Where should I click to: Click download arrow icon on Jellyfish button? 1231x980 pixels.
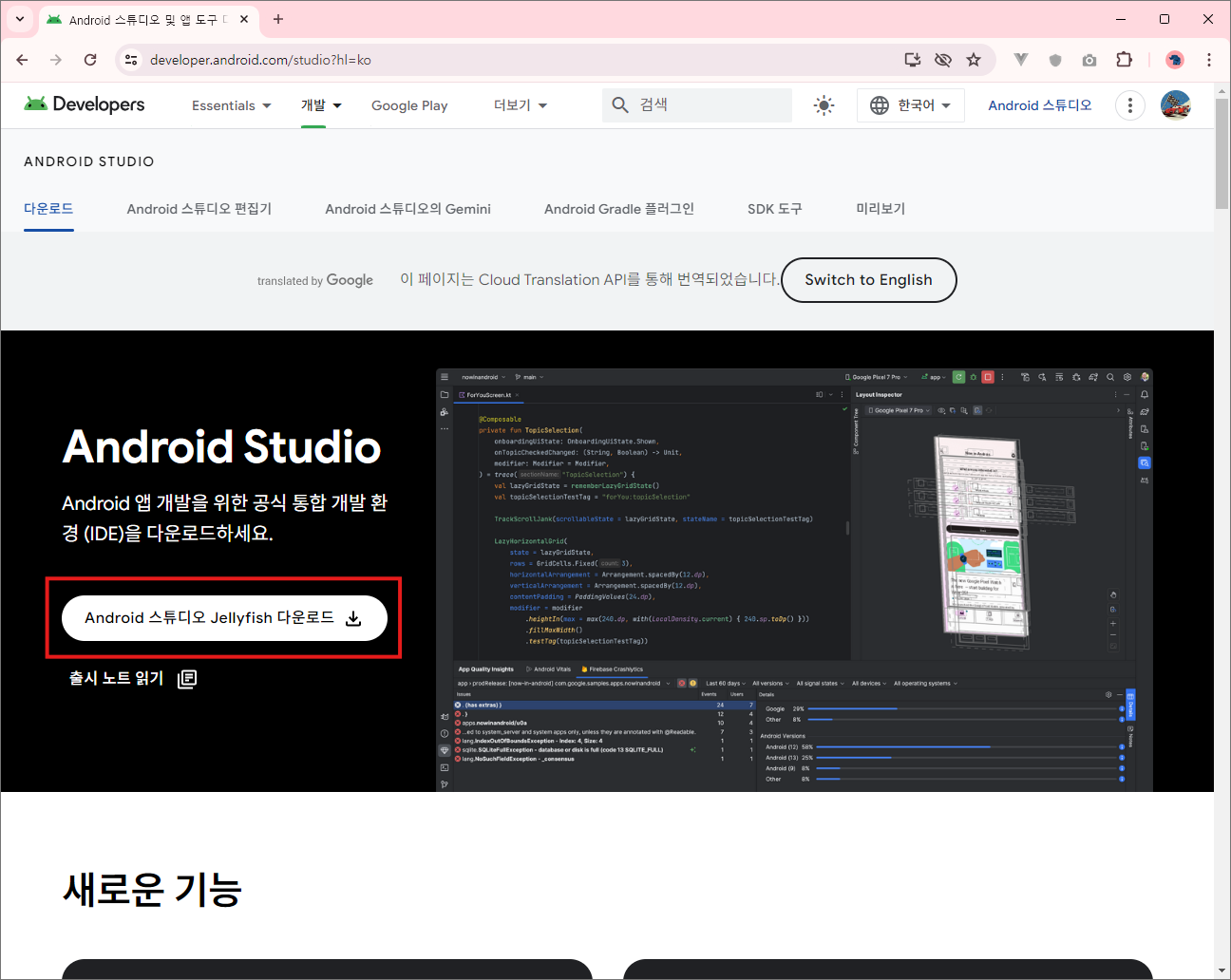click(x=353, y=618)
